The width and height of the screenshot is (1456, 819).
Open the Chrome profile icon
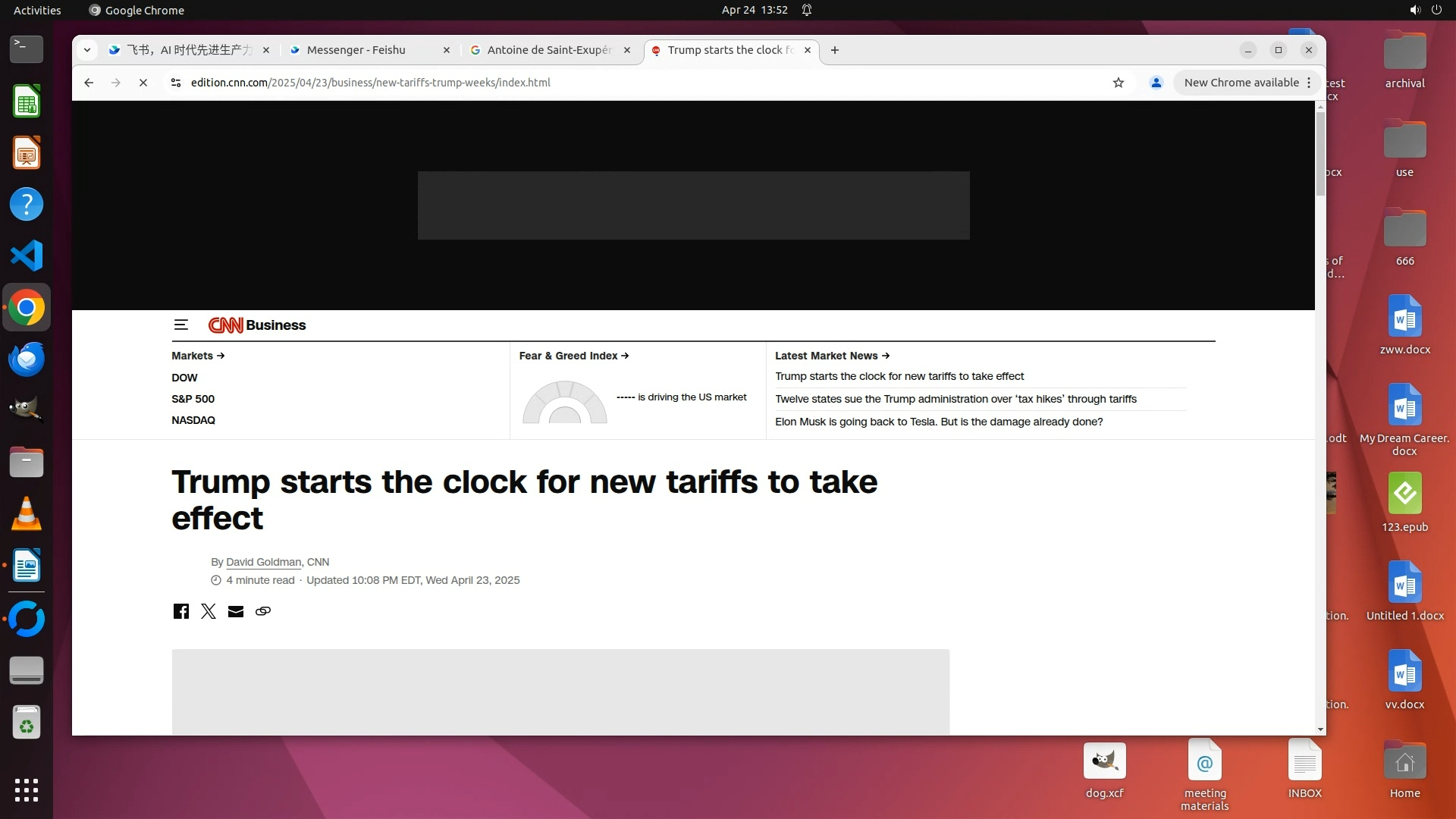tap(1156, 83)
